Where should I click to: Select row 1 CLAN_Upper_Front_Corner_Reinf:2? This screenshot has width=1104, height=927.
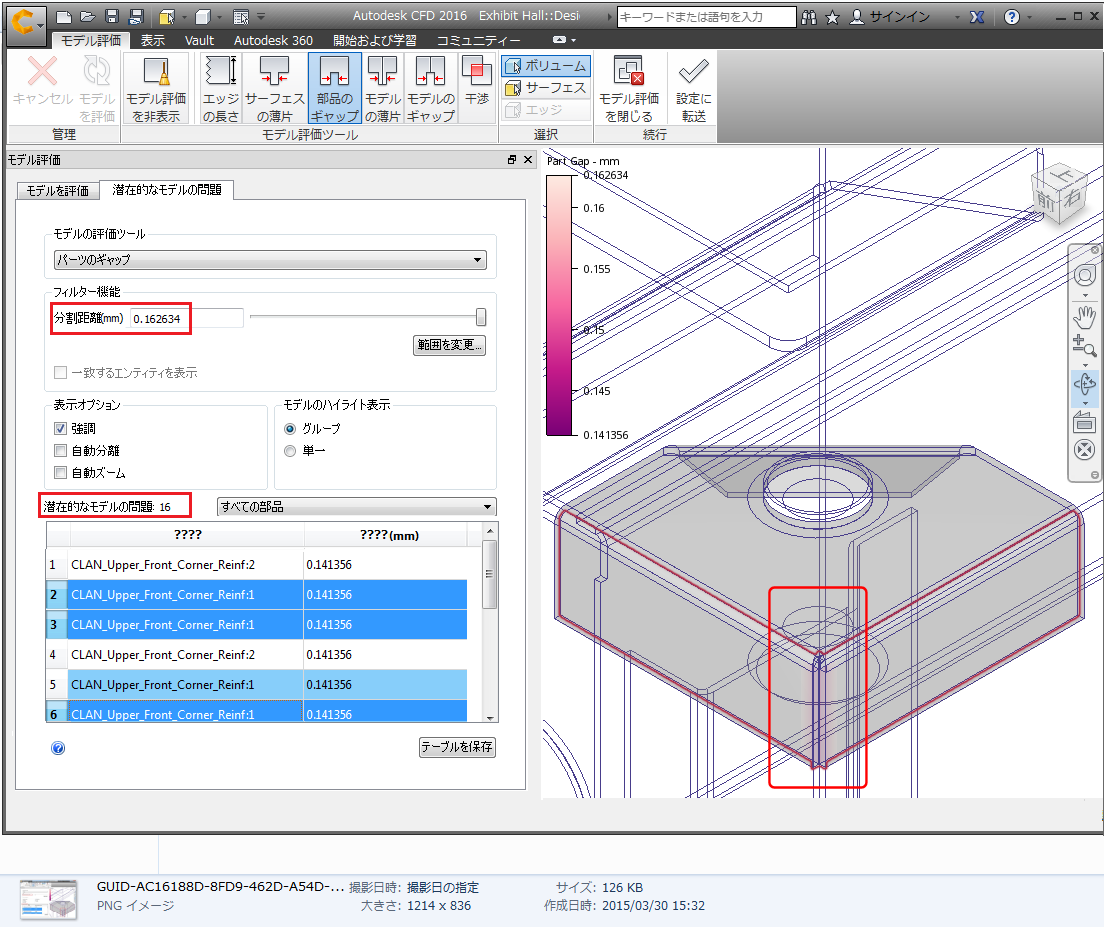tap(257, 565)
